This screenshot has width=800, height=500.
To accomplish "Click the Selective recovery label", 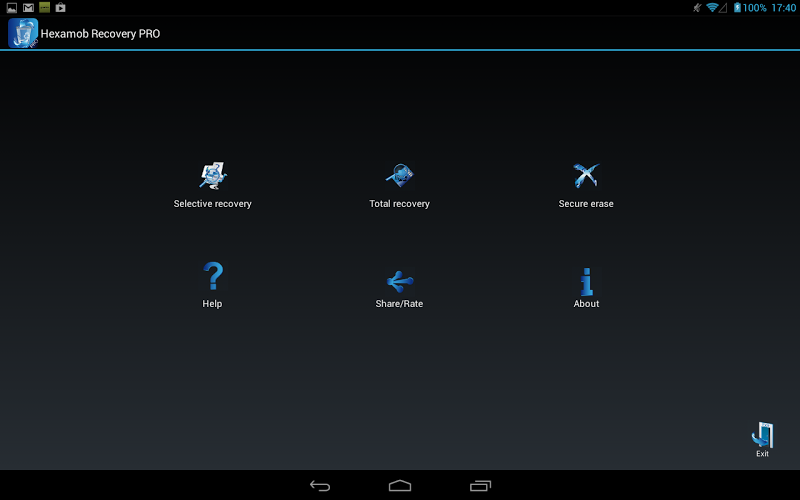I will pyautogui.click(x=212, y=204).
